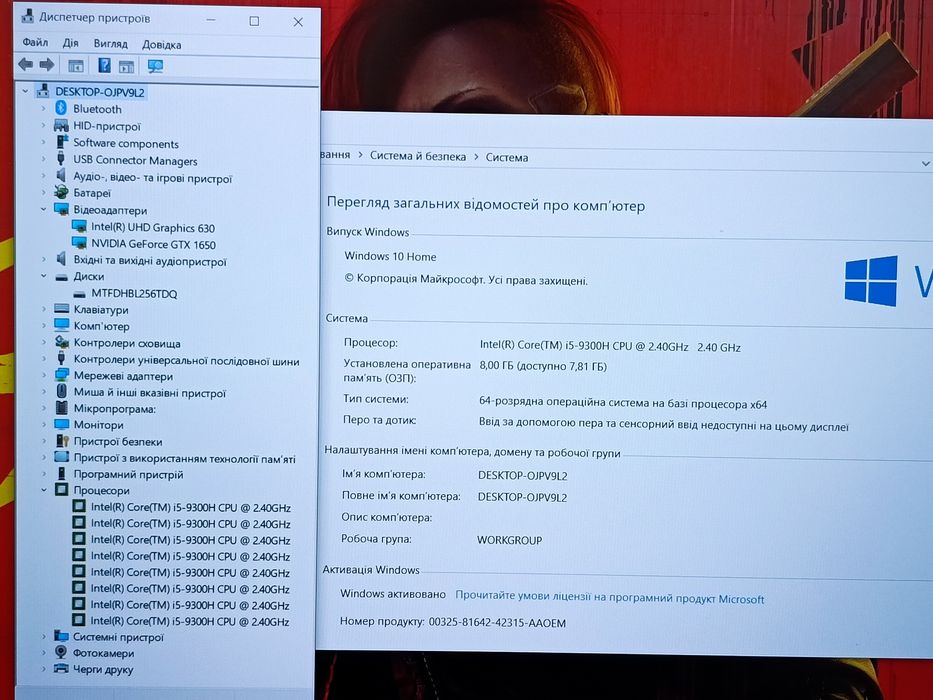The width and height of the screenshot is (933, 700).
Task: Select the Пристрої безпеки icon
Action: click(62, 441)
